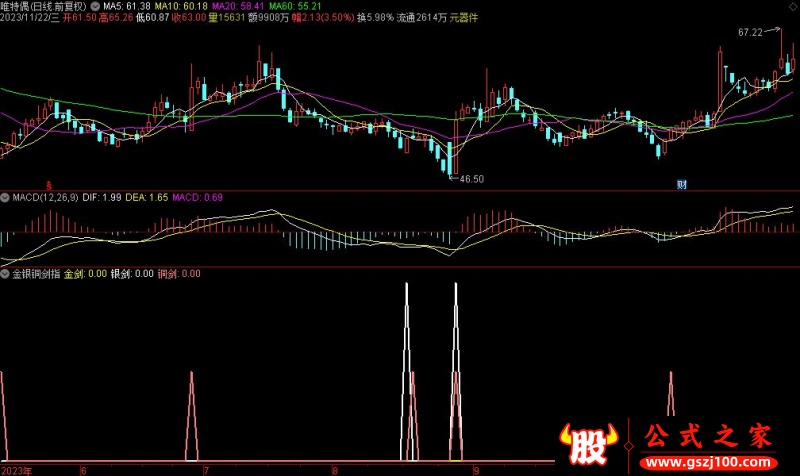This screenshot has height=476, width=800.
Task: Select the stock title 唯特偶(日线.前复权)
Action: tap(44, 7)
